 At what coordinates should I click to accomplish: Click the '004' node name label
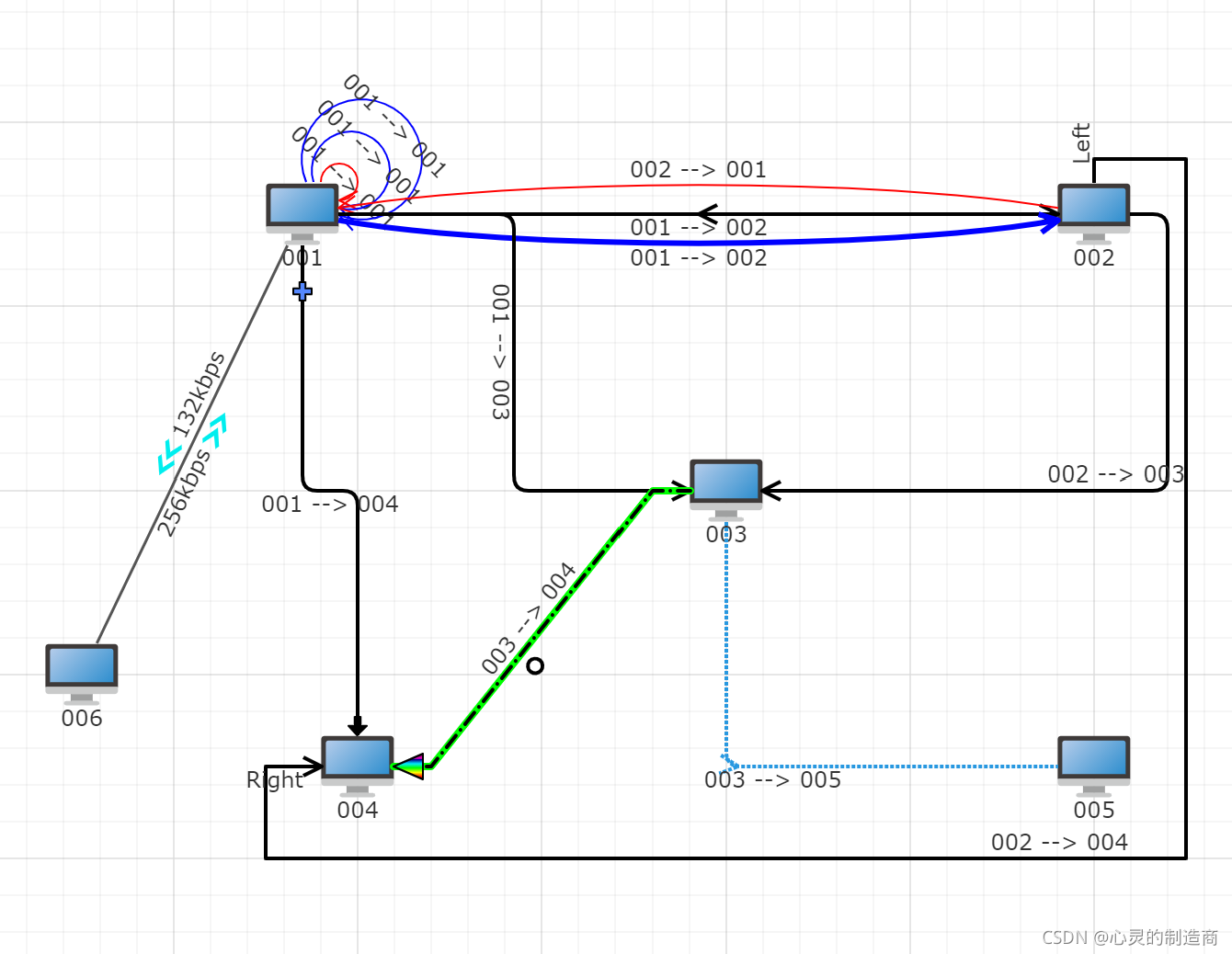(358, 810)
